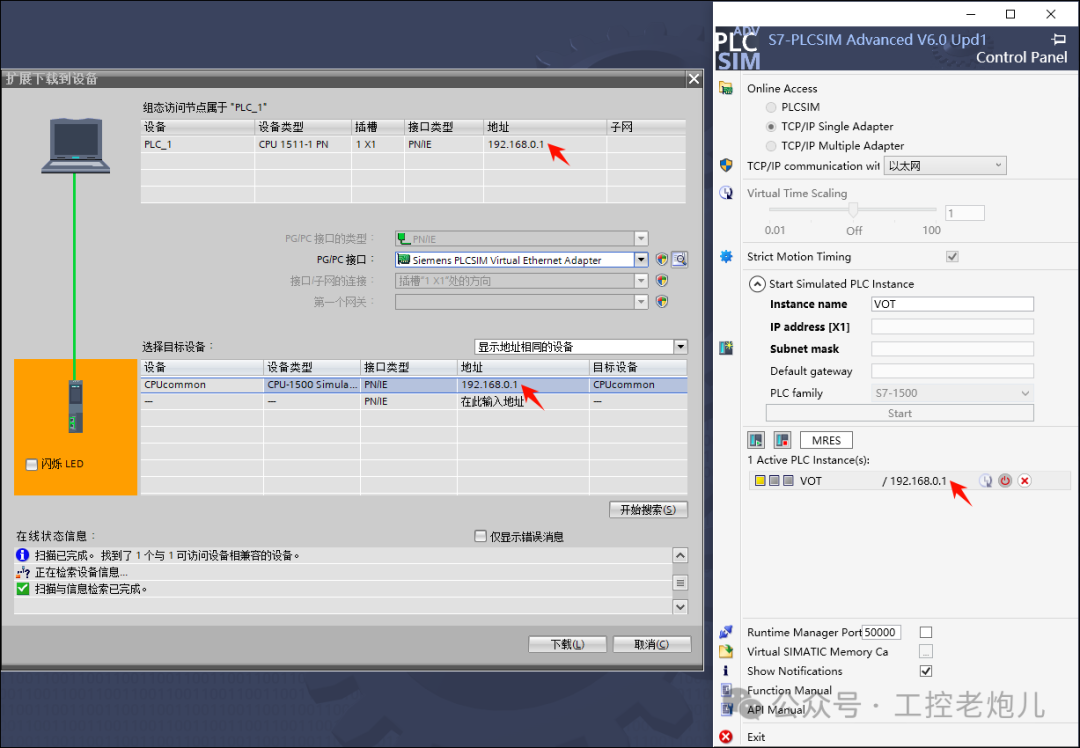Open the TCP/IP communication adapter dropdown 以太网
The height and width of the screenshot is (748, 1080).
(x=945, y=165)
